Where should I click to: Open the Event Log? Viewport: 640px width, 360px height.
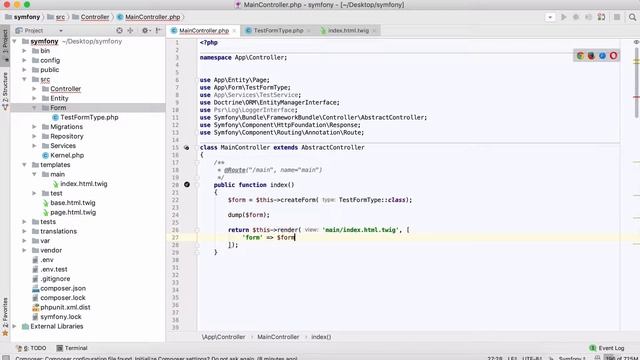pyautogui.click(x=607, y=348)
